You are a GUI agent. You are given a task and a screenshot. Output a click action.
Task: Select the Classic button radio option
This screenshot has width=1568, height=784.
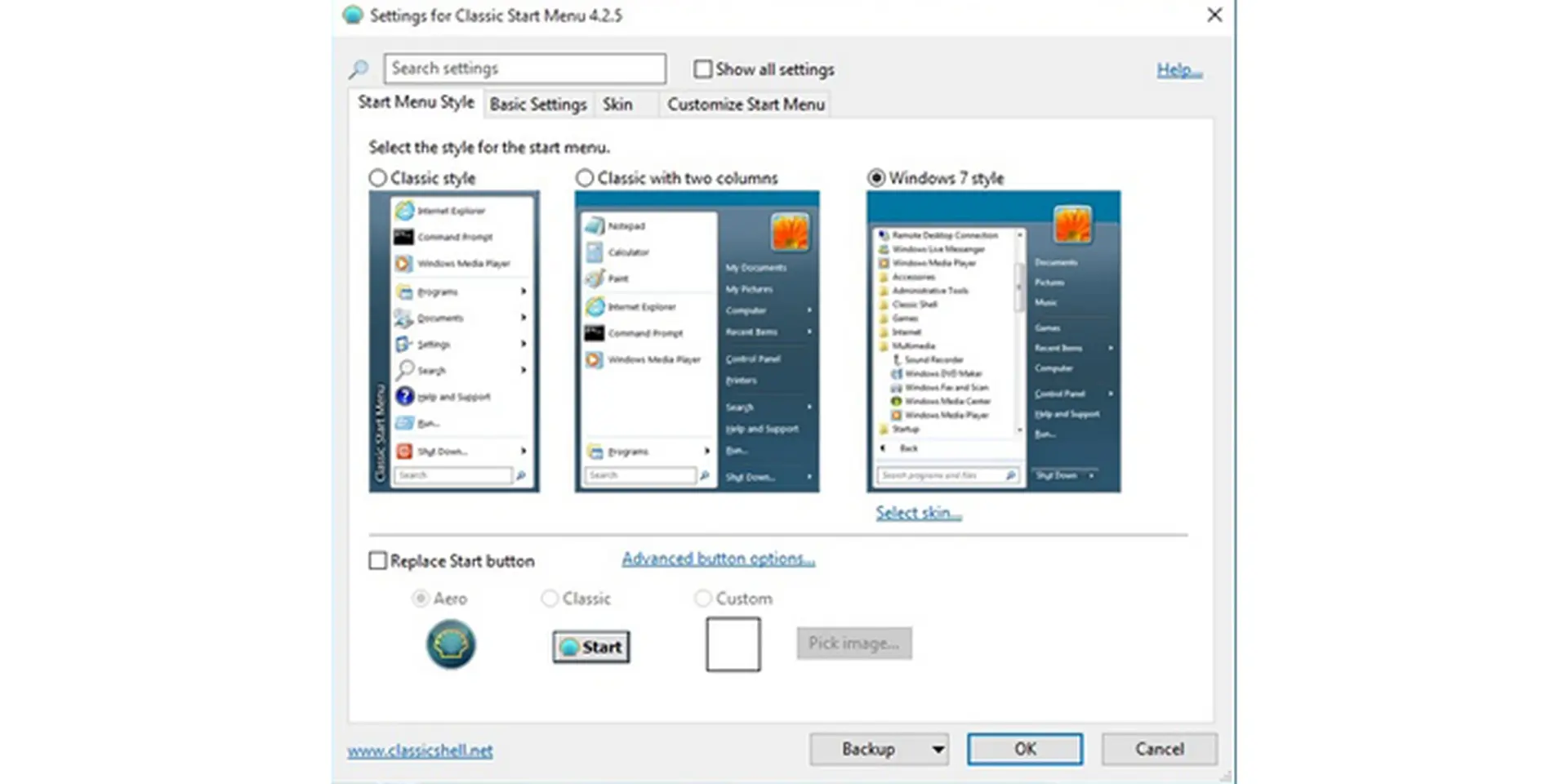coord(550,599)
